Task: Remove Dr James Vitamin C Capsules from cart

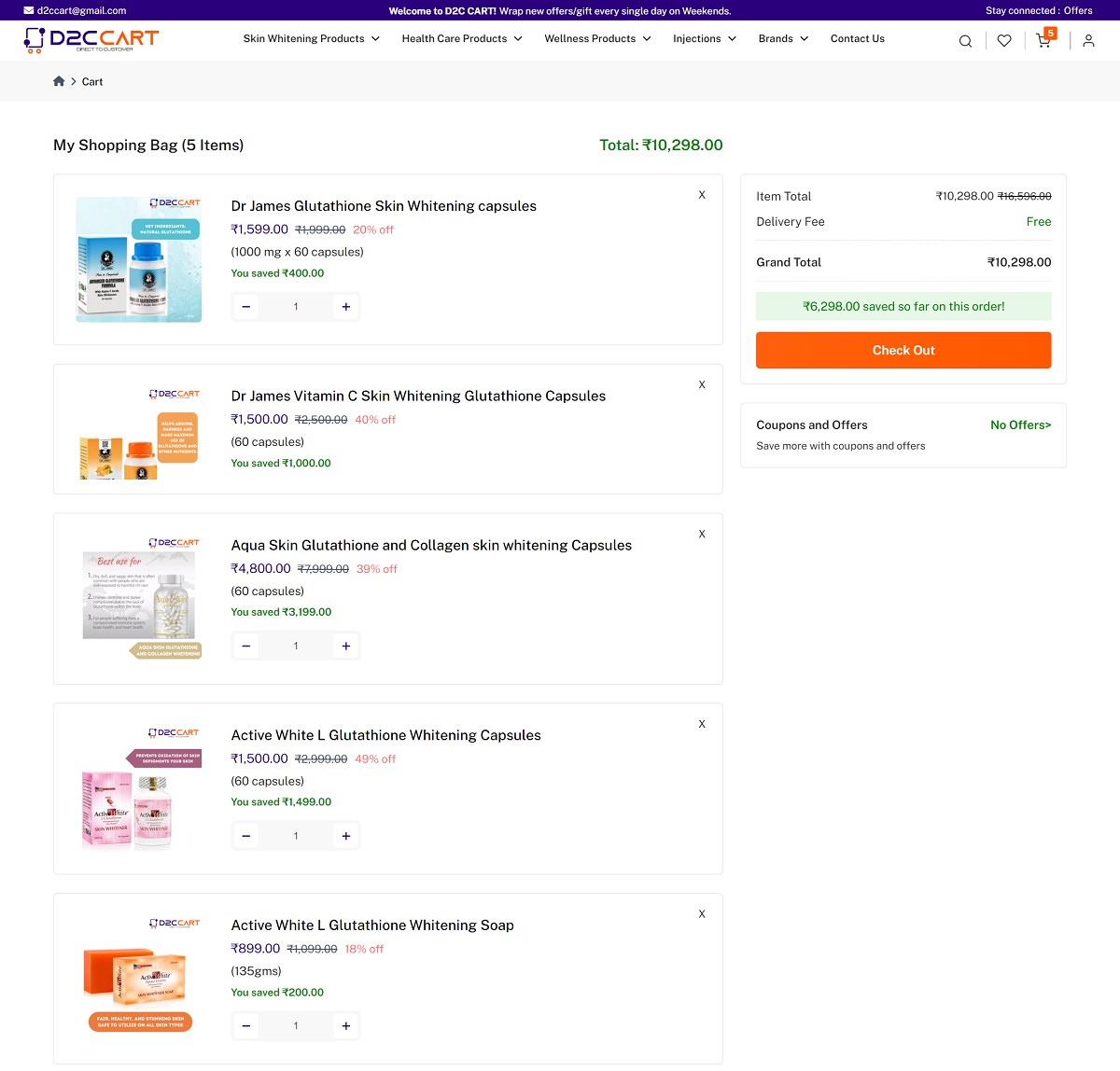Action: [x=702, y=384]
